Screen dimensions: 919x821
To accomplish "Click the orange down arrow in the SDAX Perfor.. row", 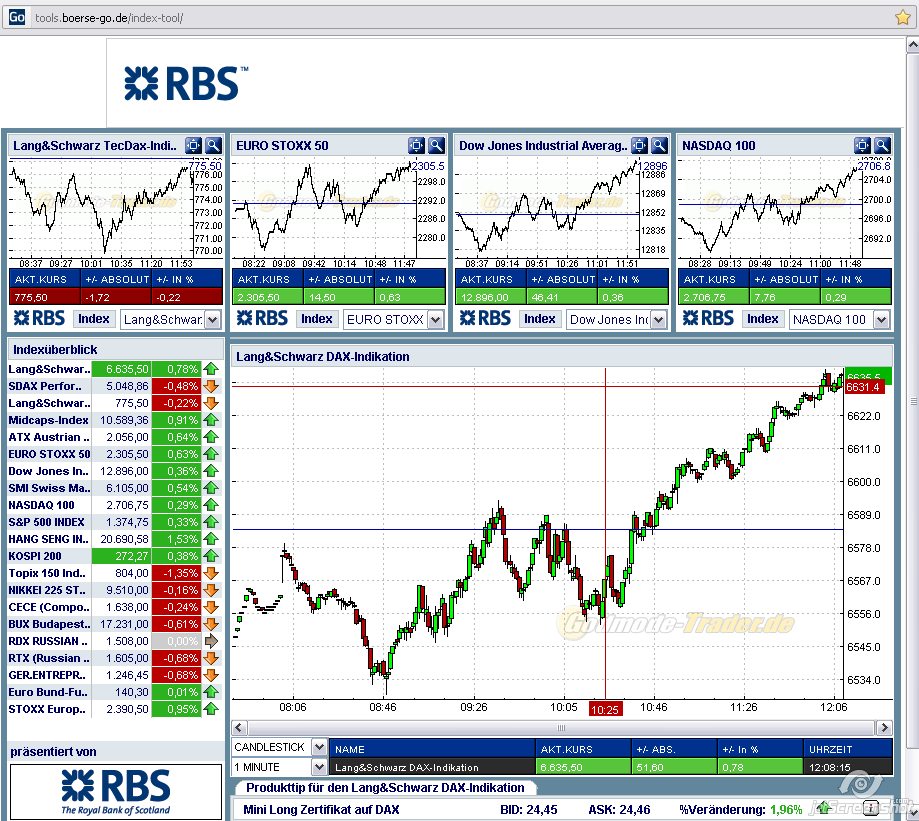I will 211,386.
